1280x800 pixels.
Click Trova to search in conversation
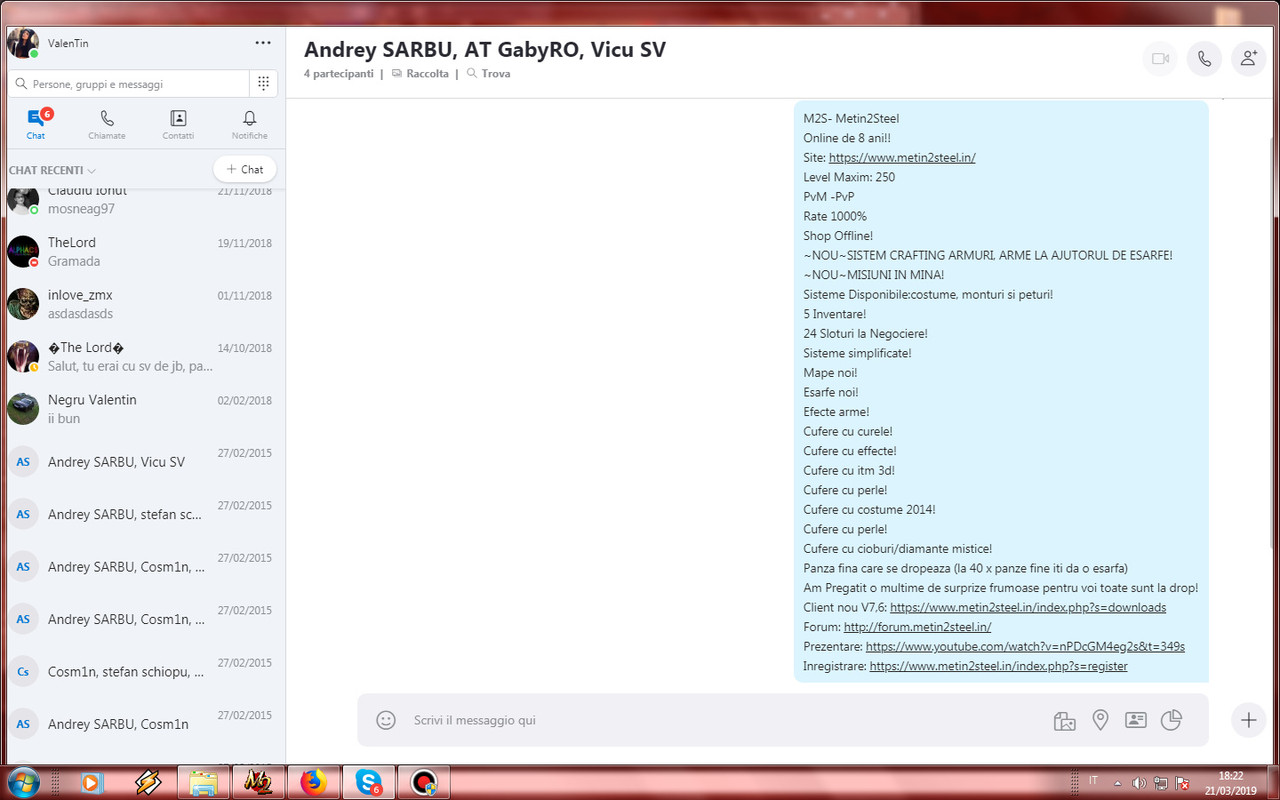pos(488,74)
